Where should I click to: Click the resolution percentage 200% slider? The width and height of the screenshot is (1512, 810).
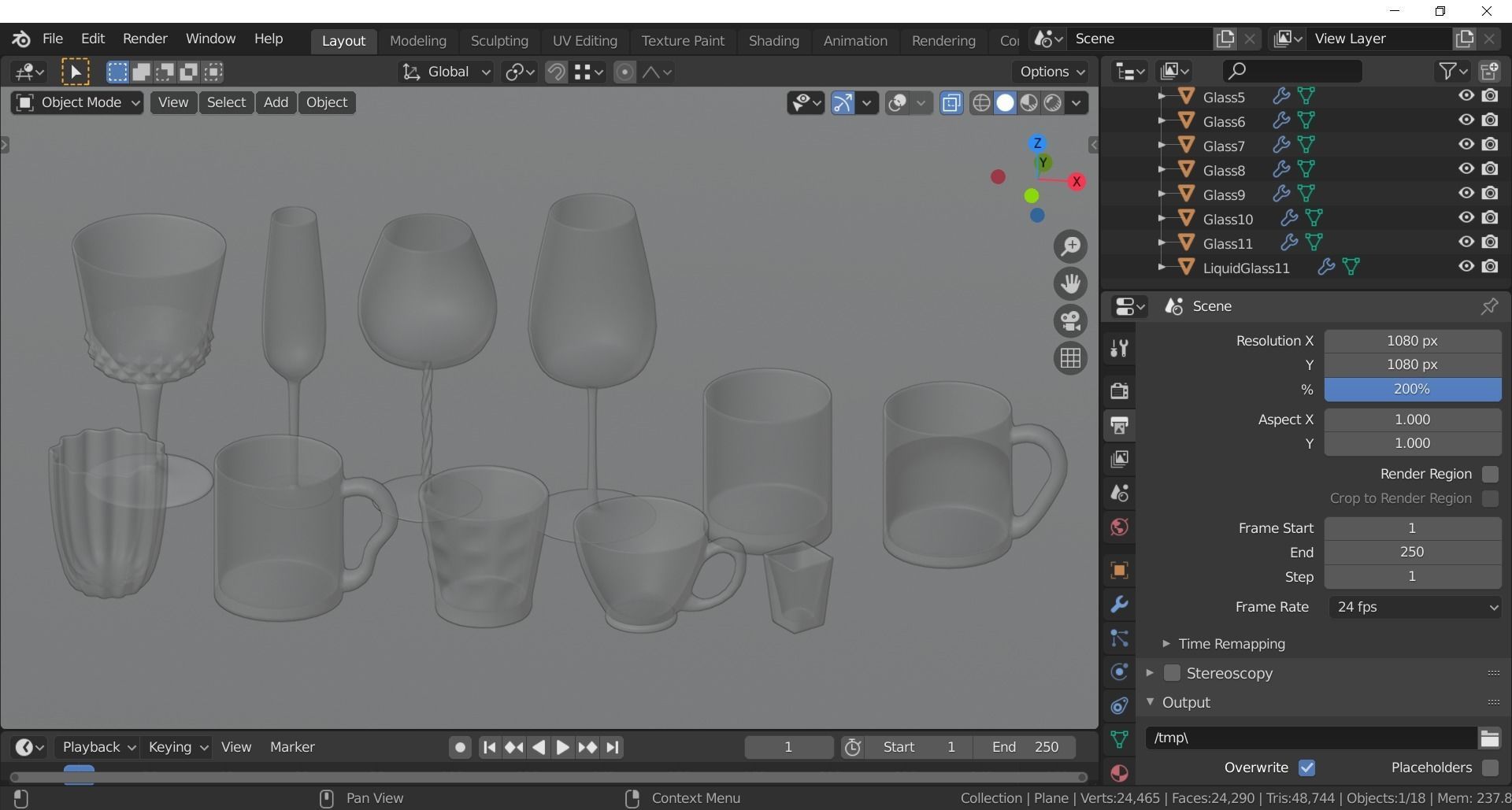pyautogui.click(x=1413, y=389)
